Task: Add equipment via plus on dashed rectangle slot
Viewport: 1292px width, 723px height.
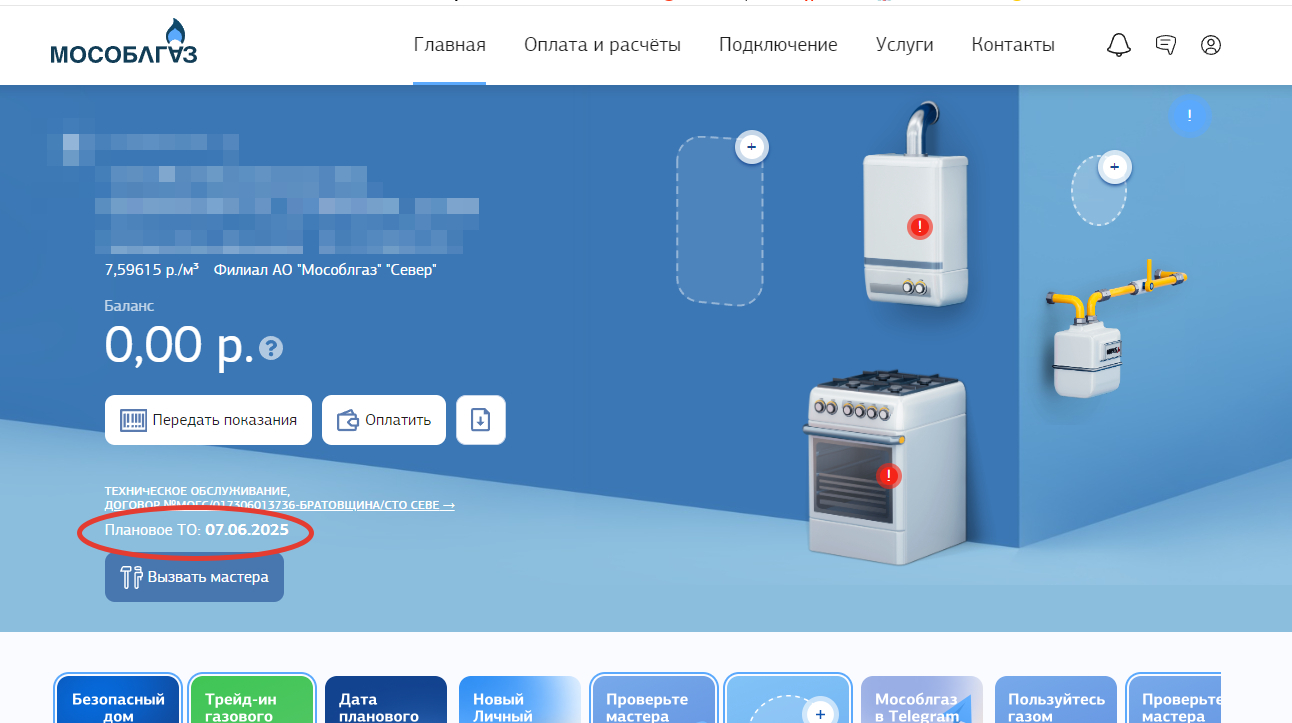Action: pyautogui.click(x=751, y=148)
